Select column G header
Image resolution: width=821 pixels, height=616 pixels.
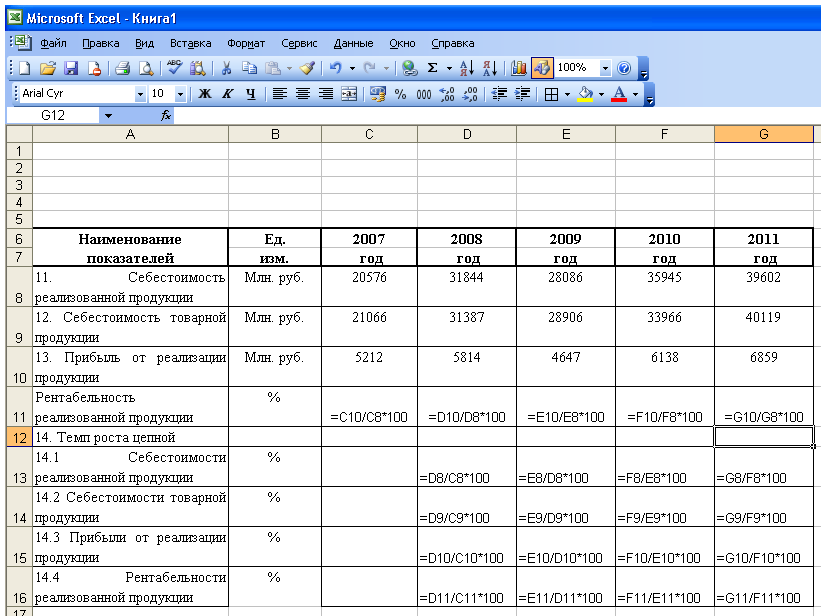[x=764, y=134]
